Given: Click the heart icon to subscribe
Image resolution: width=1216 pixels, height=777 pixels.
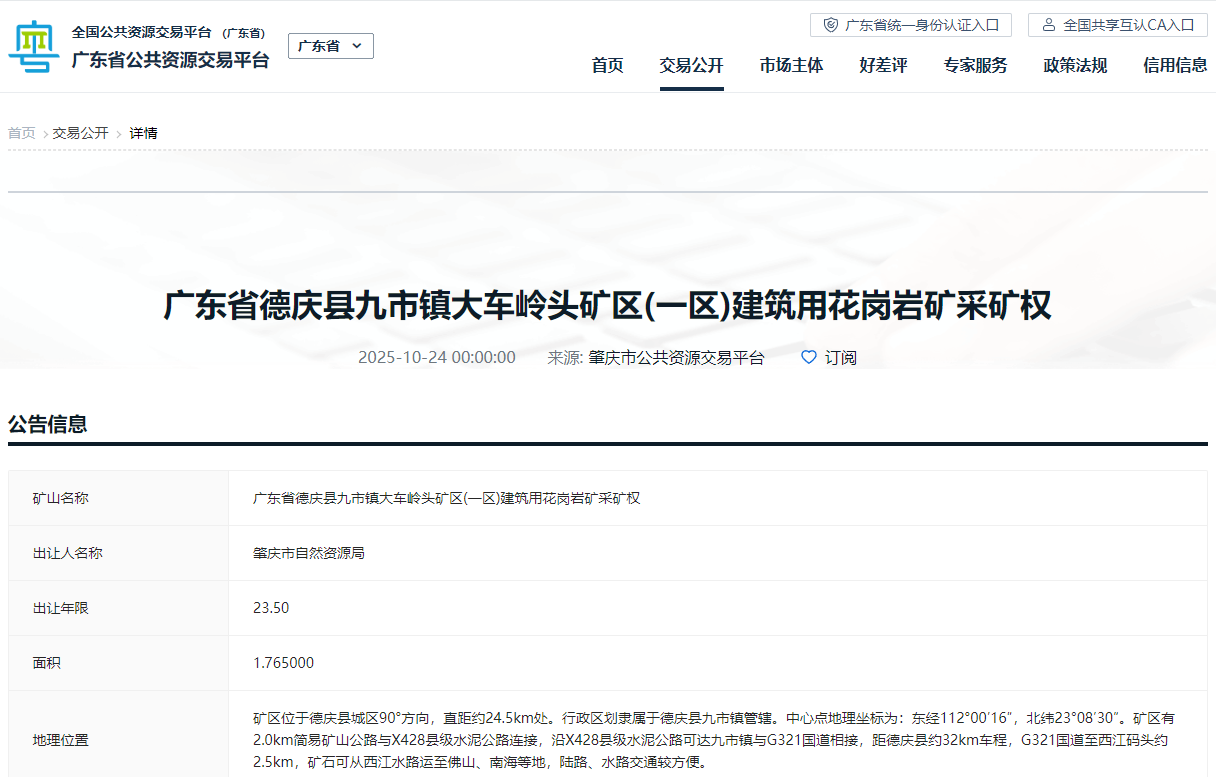Looking at the screenshot, I should click(x=809, y=357).
